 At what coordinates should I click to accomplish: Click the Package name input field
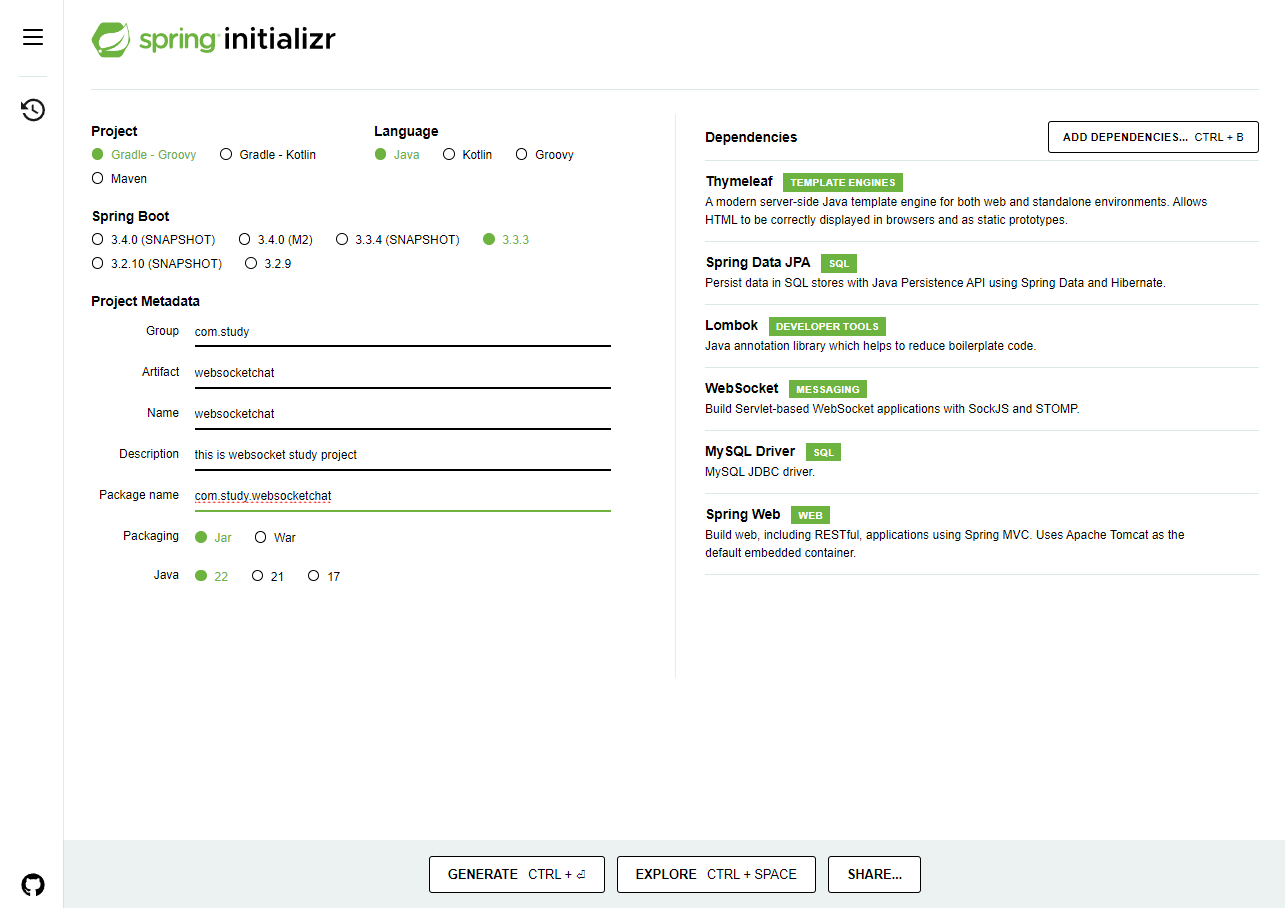pyautogui.click(x=402, y=496)
